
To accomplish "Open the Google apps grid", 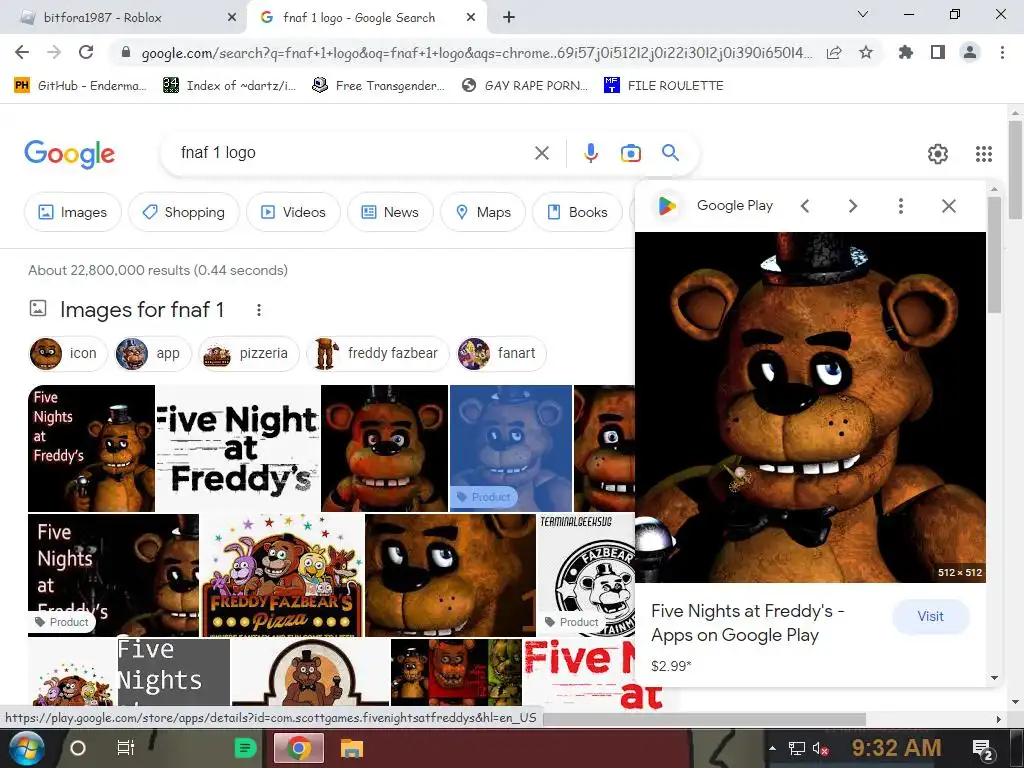I will [x=984, y=154].
